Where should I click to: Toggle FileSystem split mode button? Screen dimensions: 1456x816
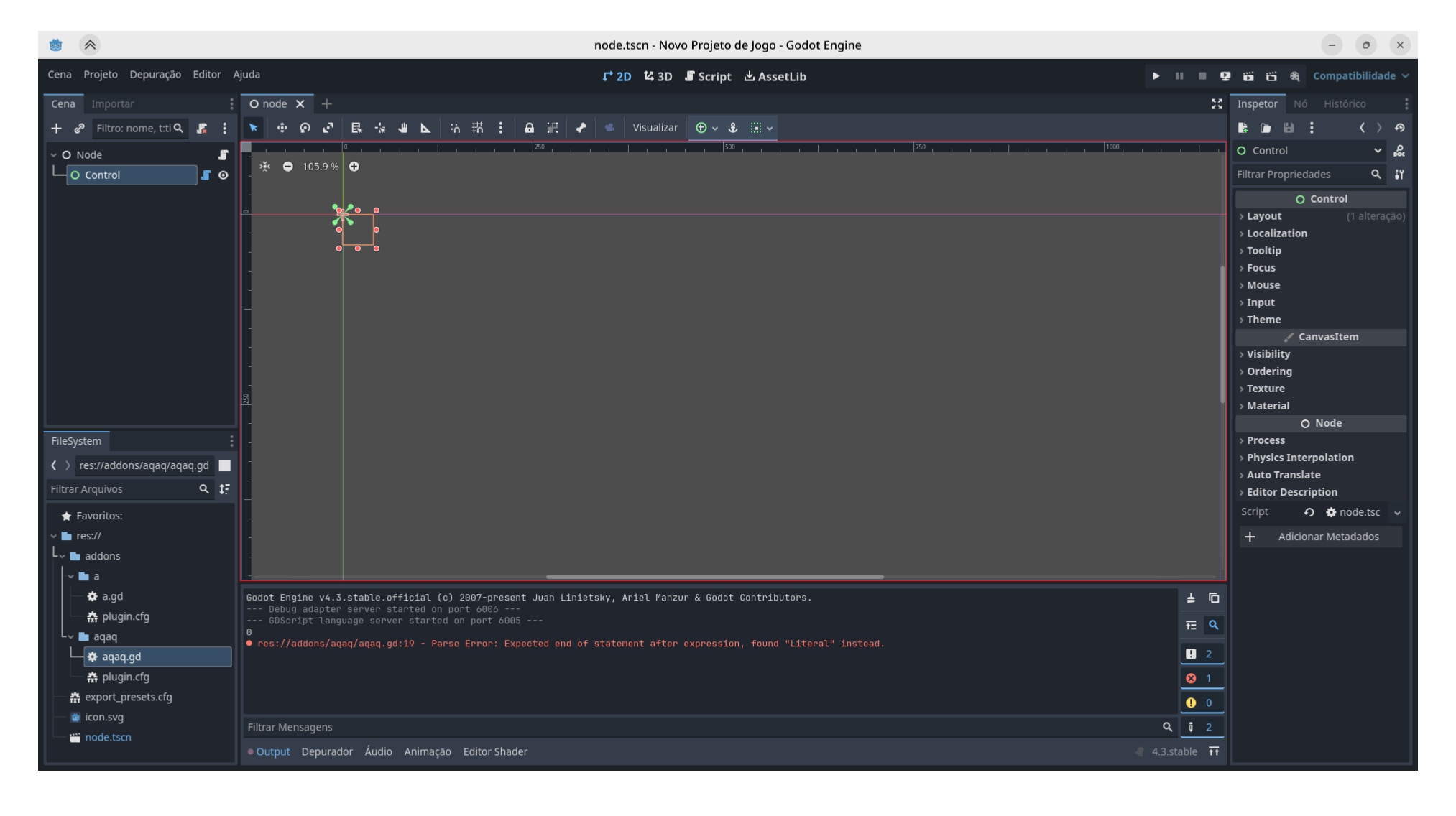[225, 465]
